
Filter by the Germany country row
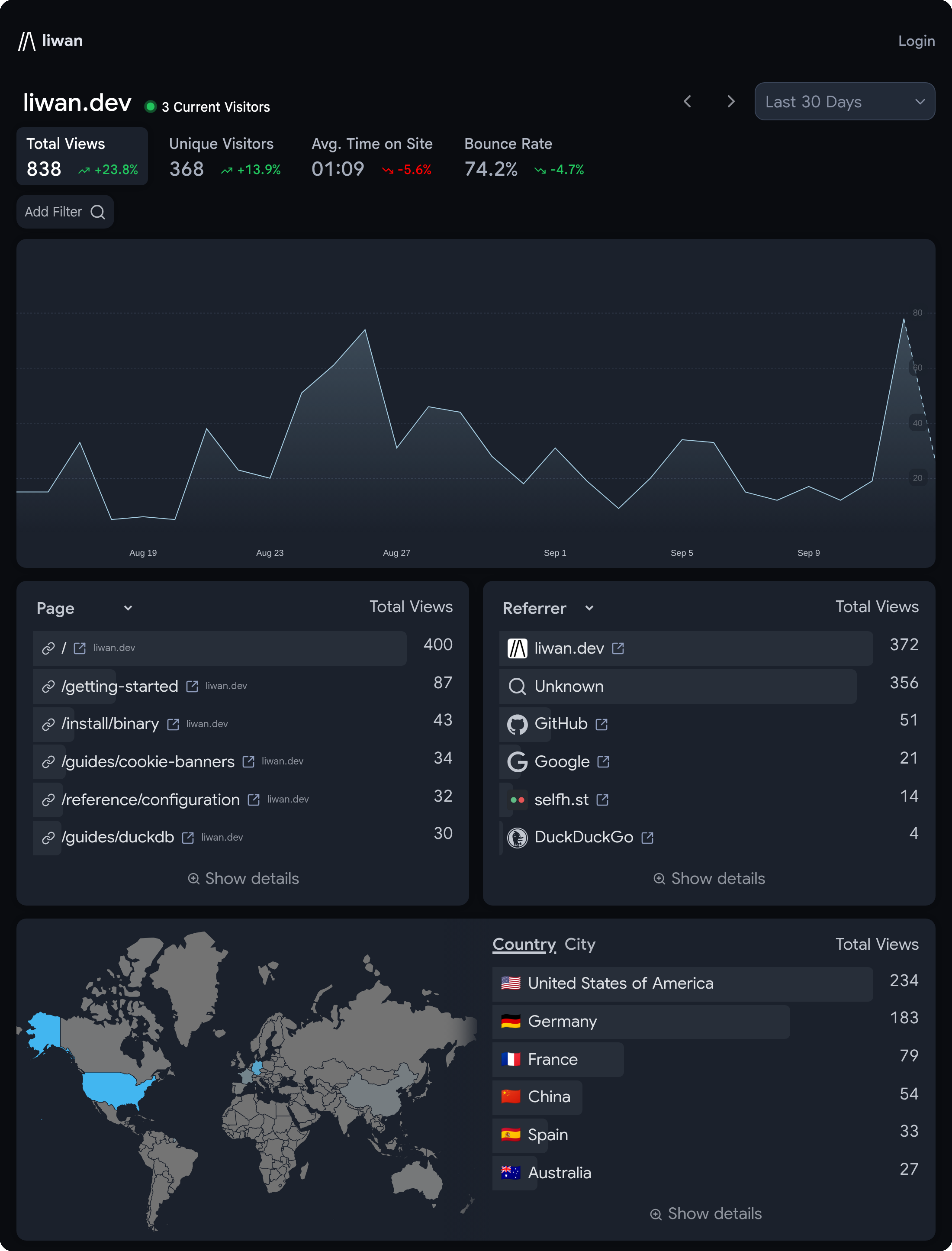705,1022
